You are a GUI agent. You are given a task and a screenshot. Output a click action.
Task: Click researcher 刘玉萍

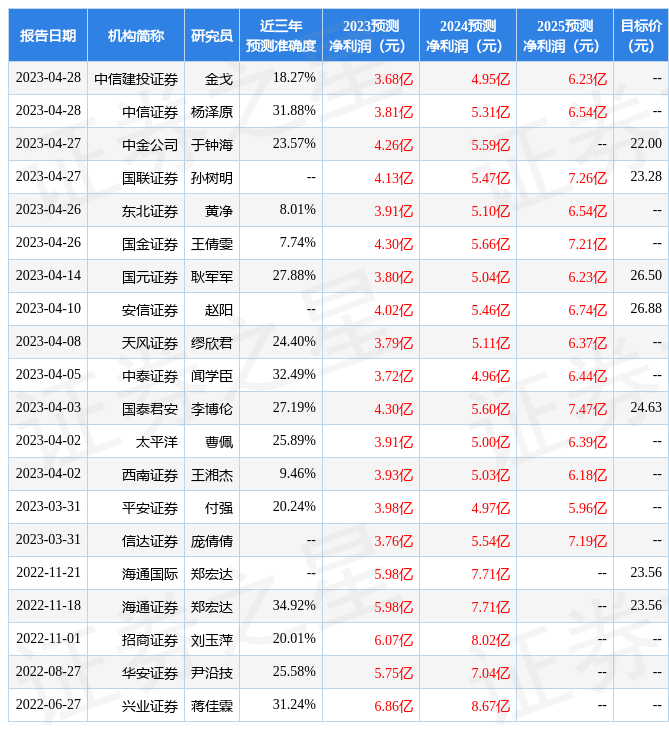tap(212, 641)
